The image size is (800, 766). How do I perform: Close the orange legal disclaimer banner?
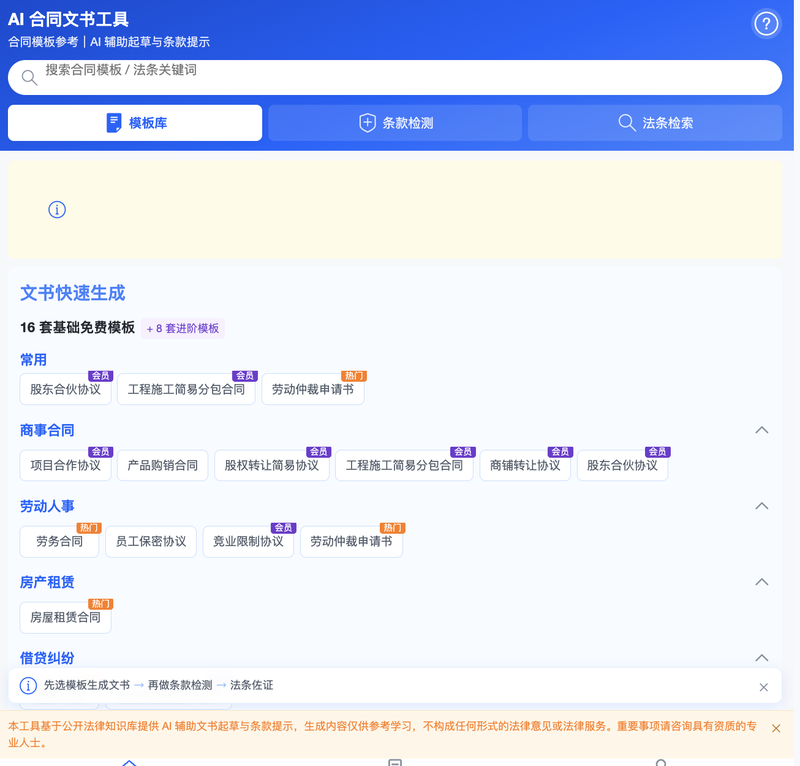point(776,729)
